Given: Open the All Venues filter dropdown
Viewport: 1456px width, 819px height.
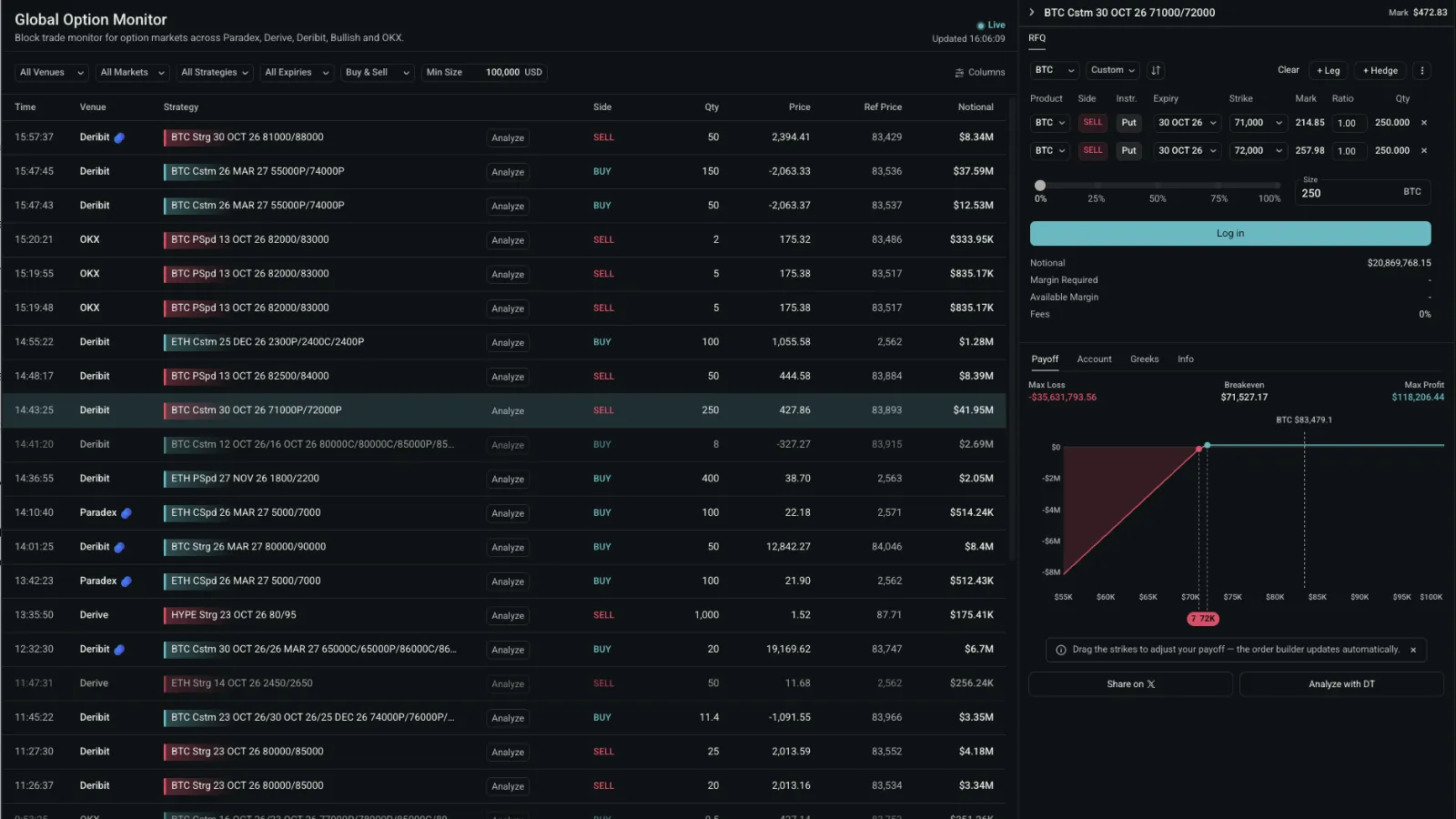Looking at the screenshot, I should 52,73.
